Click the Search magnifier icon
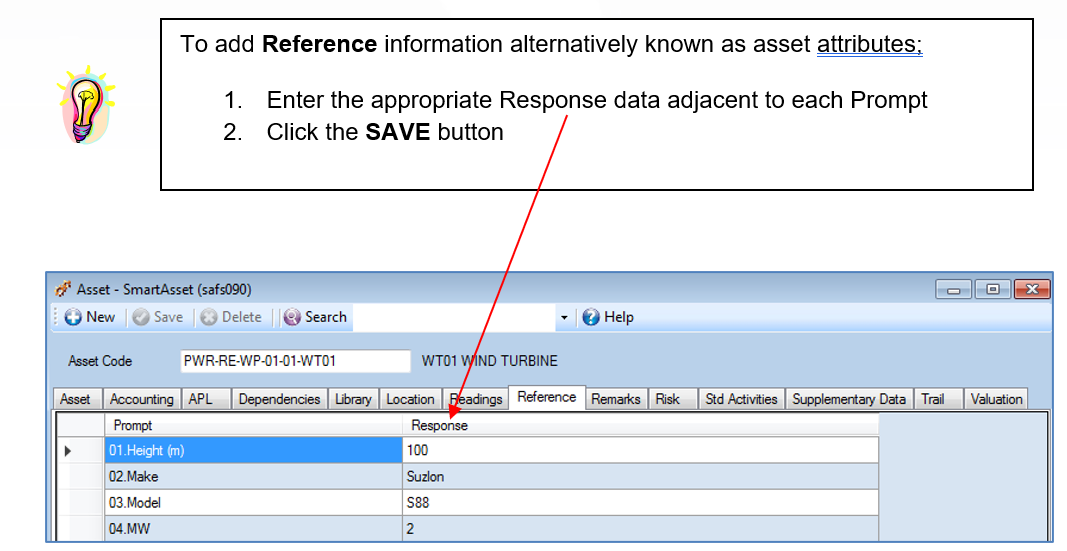 coord(292,317)
